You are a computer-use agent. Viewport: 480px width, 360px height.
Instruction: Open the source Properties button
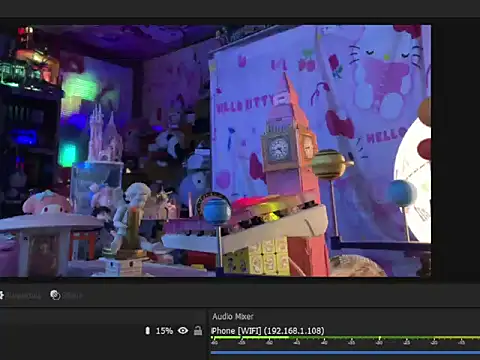[20, 295]
